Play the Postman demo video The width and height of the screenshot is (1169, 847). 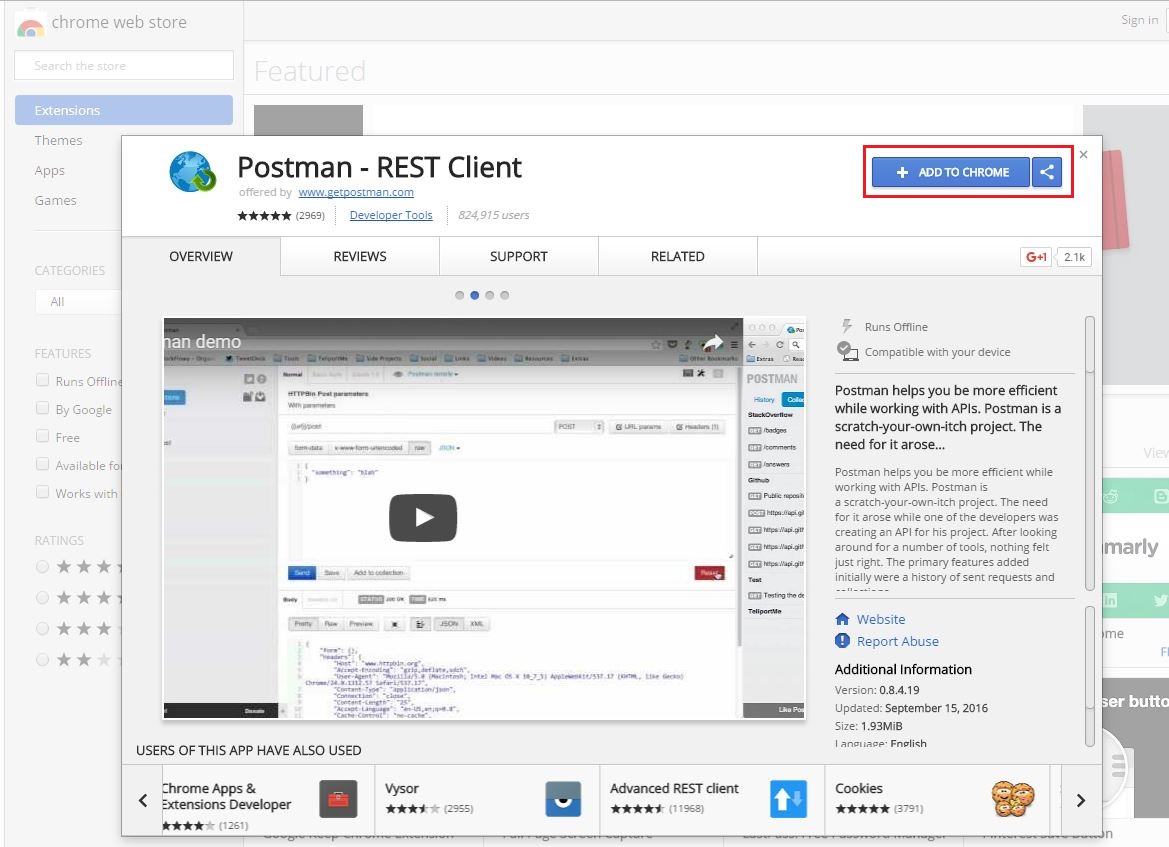423,517
